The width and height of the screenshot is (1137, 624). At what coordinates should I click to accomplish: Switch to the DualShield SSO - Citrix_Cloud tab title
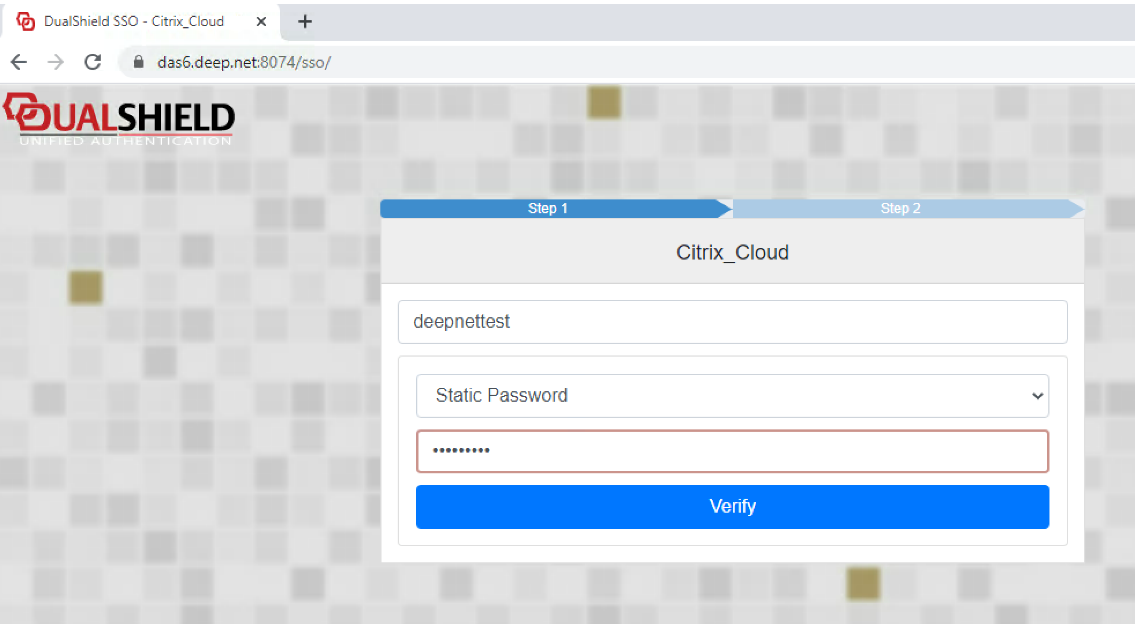[134, 21]
